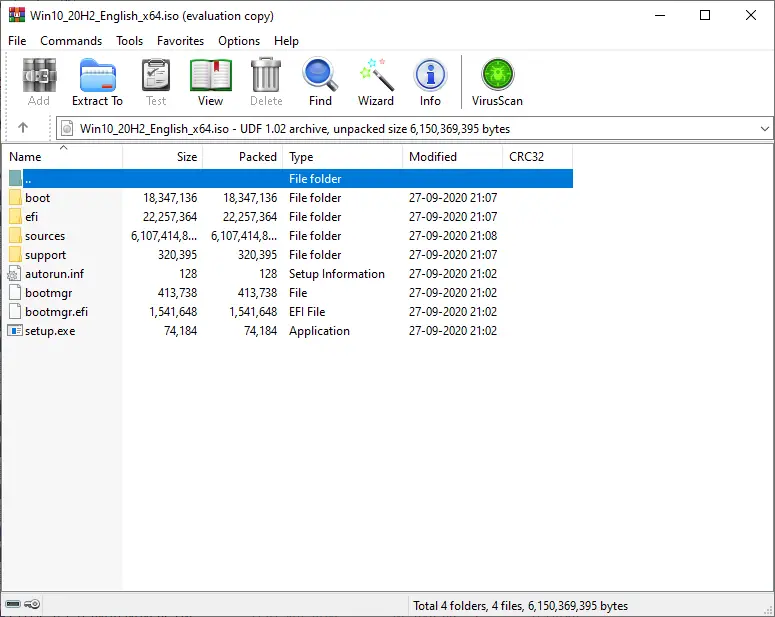Select the support folder icon
The image size is (775, 617).
tap(15, 255)
